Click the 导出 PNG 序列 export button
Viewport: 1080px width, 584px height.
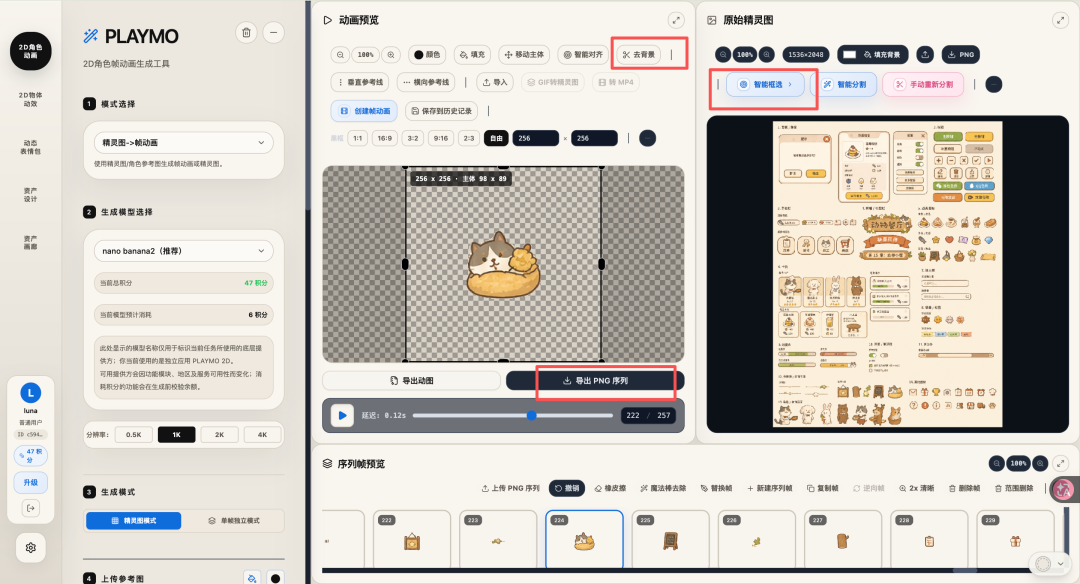595,380
